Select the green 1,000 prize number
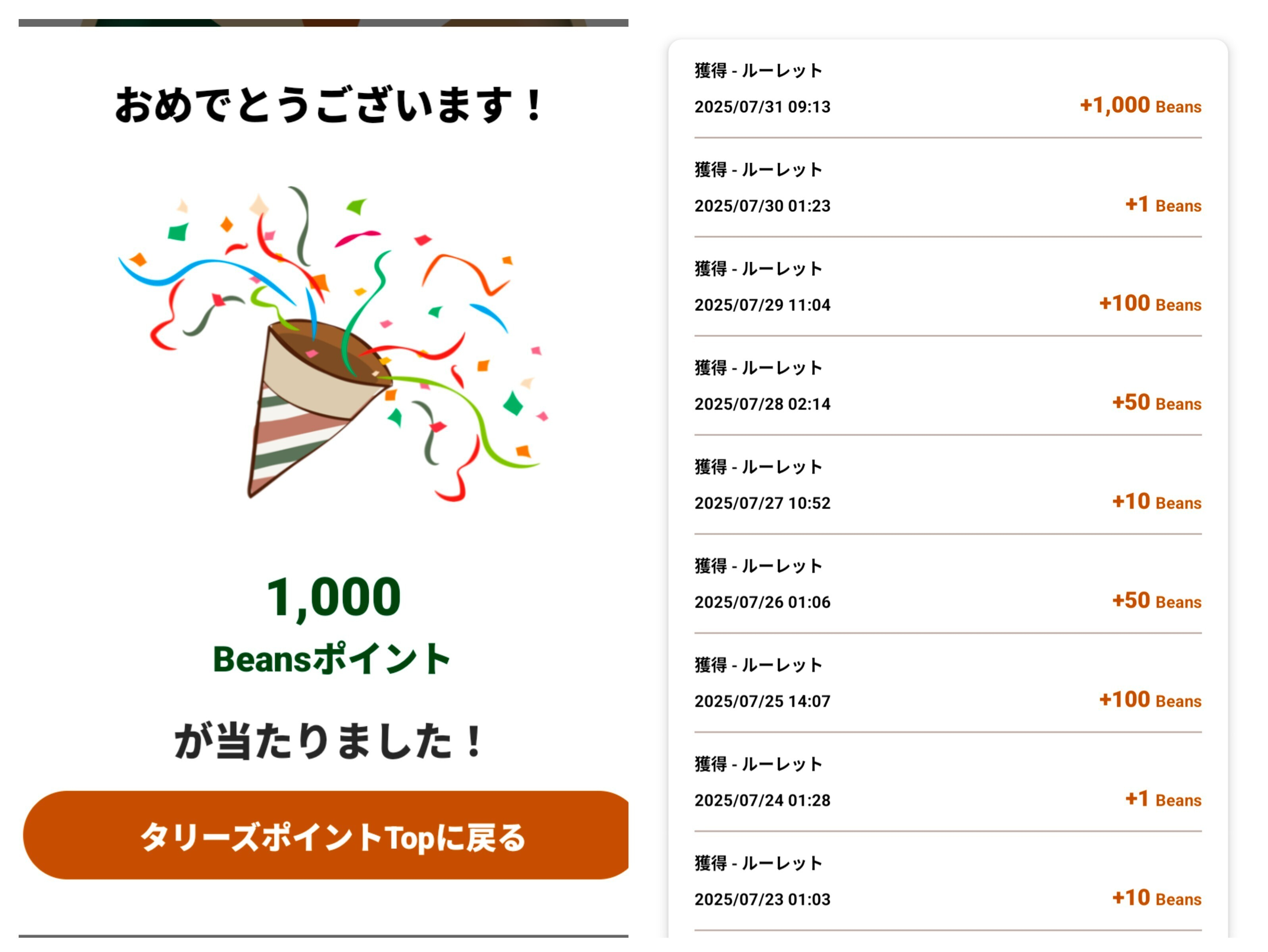This screenshot has height=952, width=1268. point(333,597)
